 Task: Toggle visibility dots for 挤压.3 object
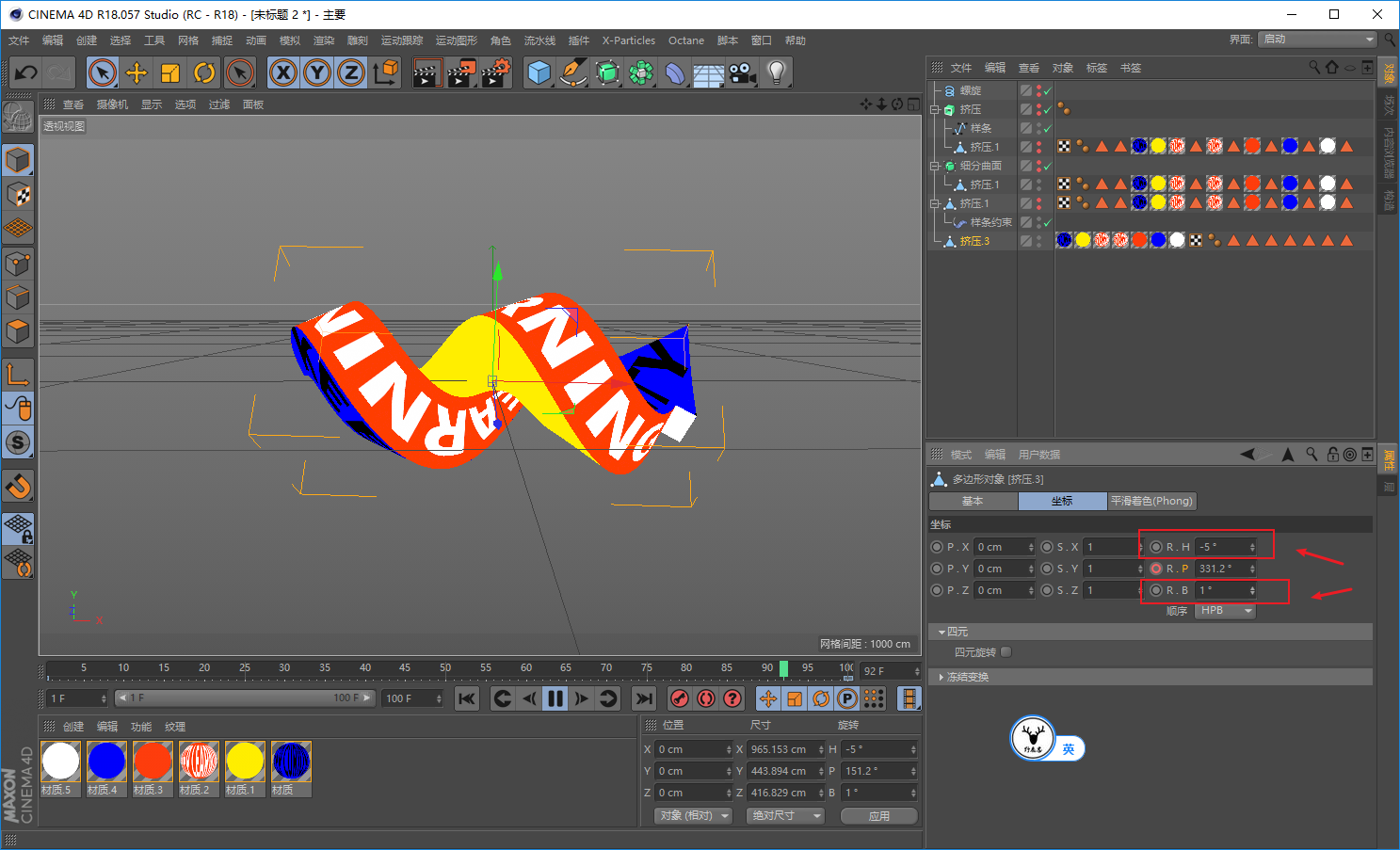1038,241
